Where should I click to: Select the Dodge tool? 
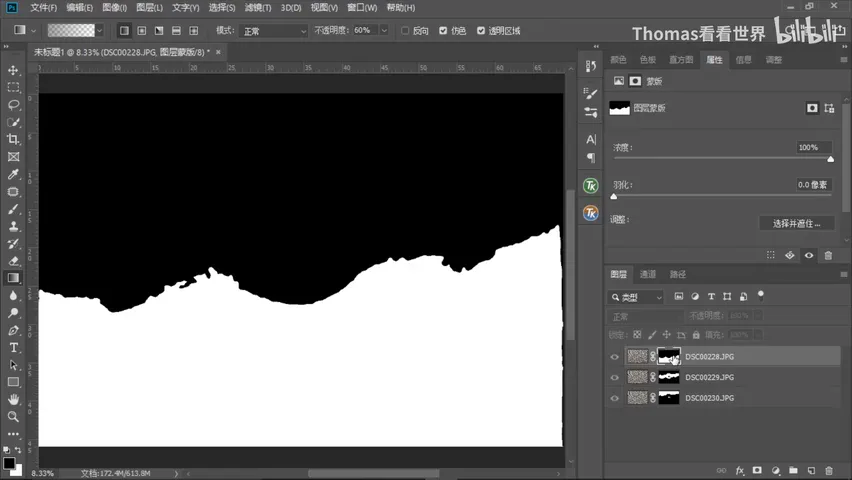[14, 313]
